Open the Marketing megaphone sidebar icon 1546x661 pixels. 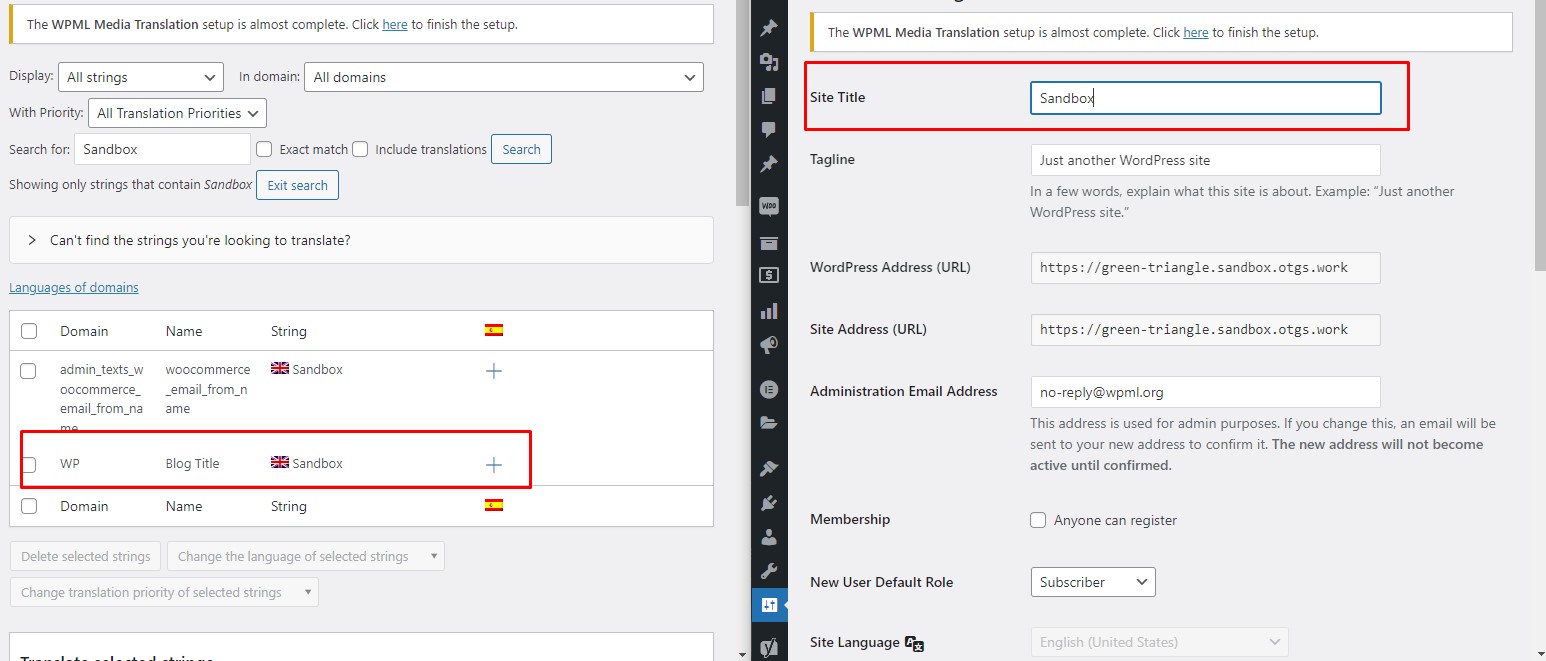tap(769, 345)
